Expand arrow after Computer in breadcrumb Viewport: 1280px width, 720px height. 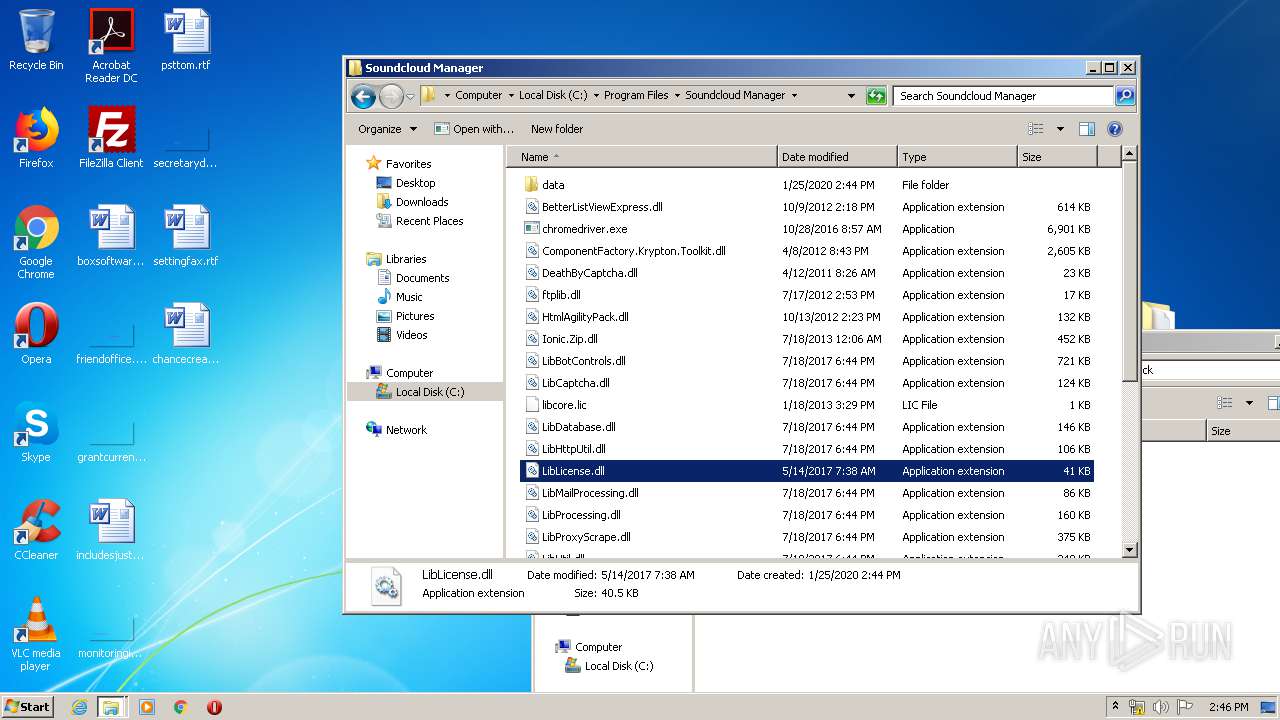point(511,96)
